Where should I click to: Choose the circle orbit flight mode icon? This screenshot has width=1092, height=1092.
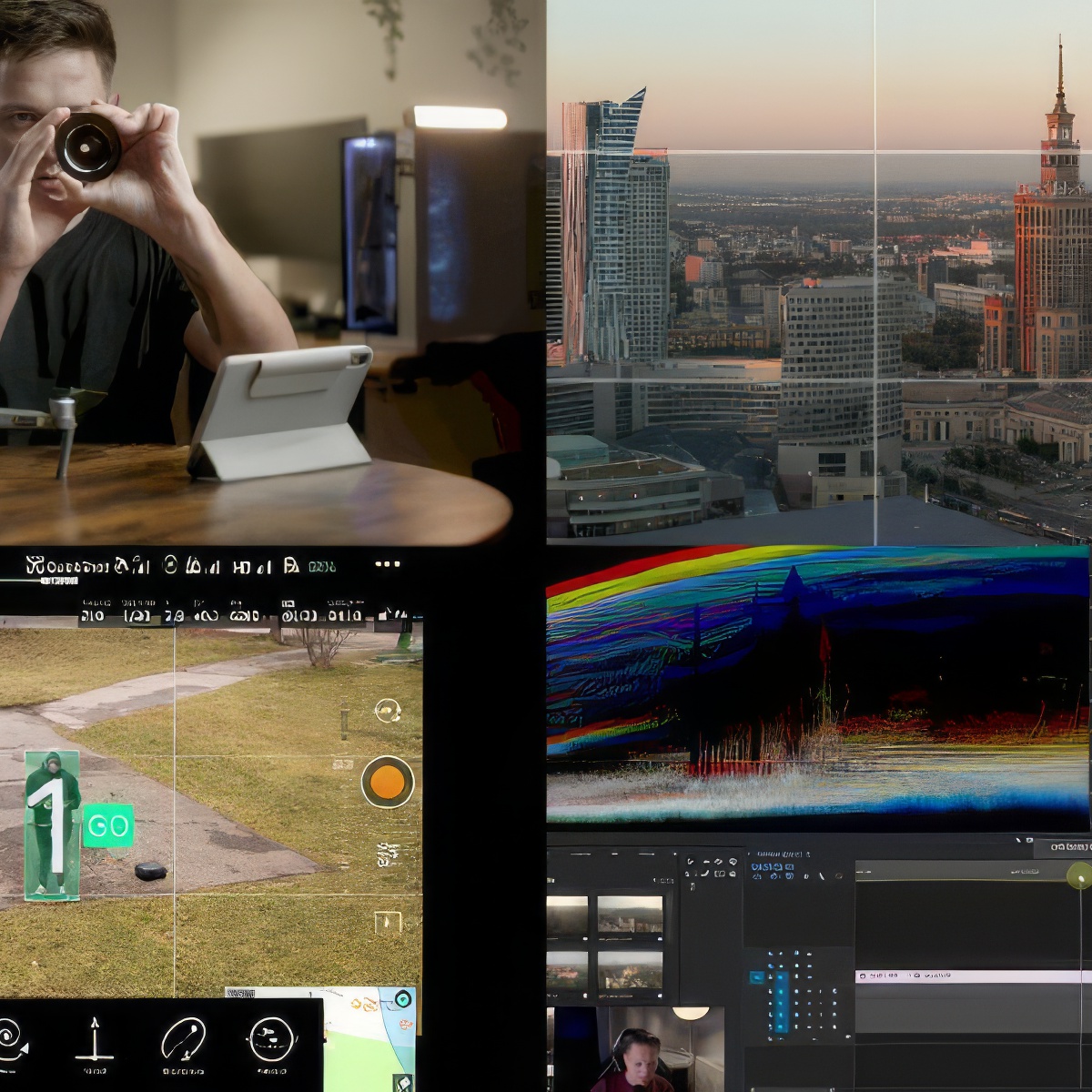point(183,1039)
